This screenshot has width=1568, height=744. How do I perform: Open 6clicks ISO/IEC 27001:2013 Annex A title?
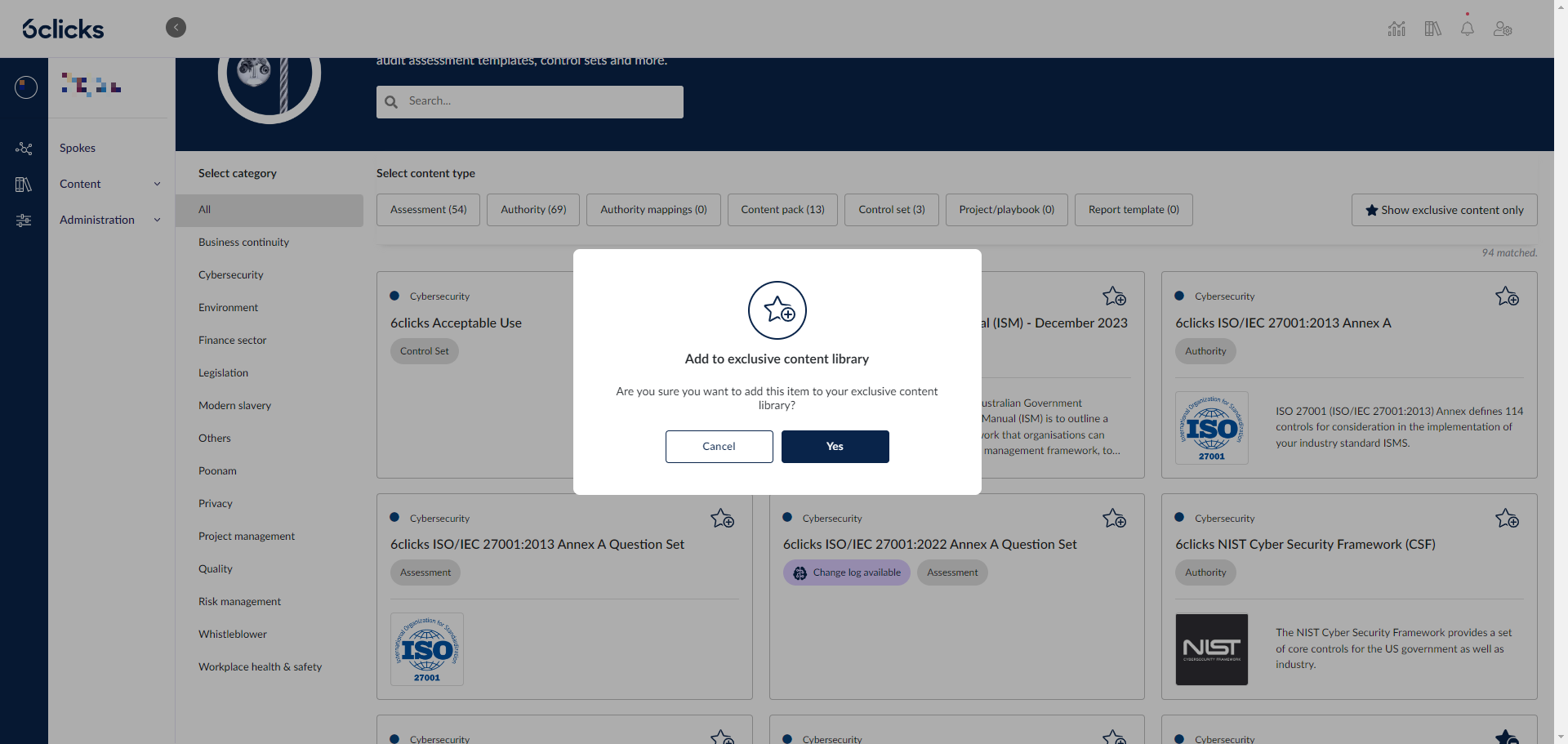click(1283, 323)
